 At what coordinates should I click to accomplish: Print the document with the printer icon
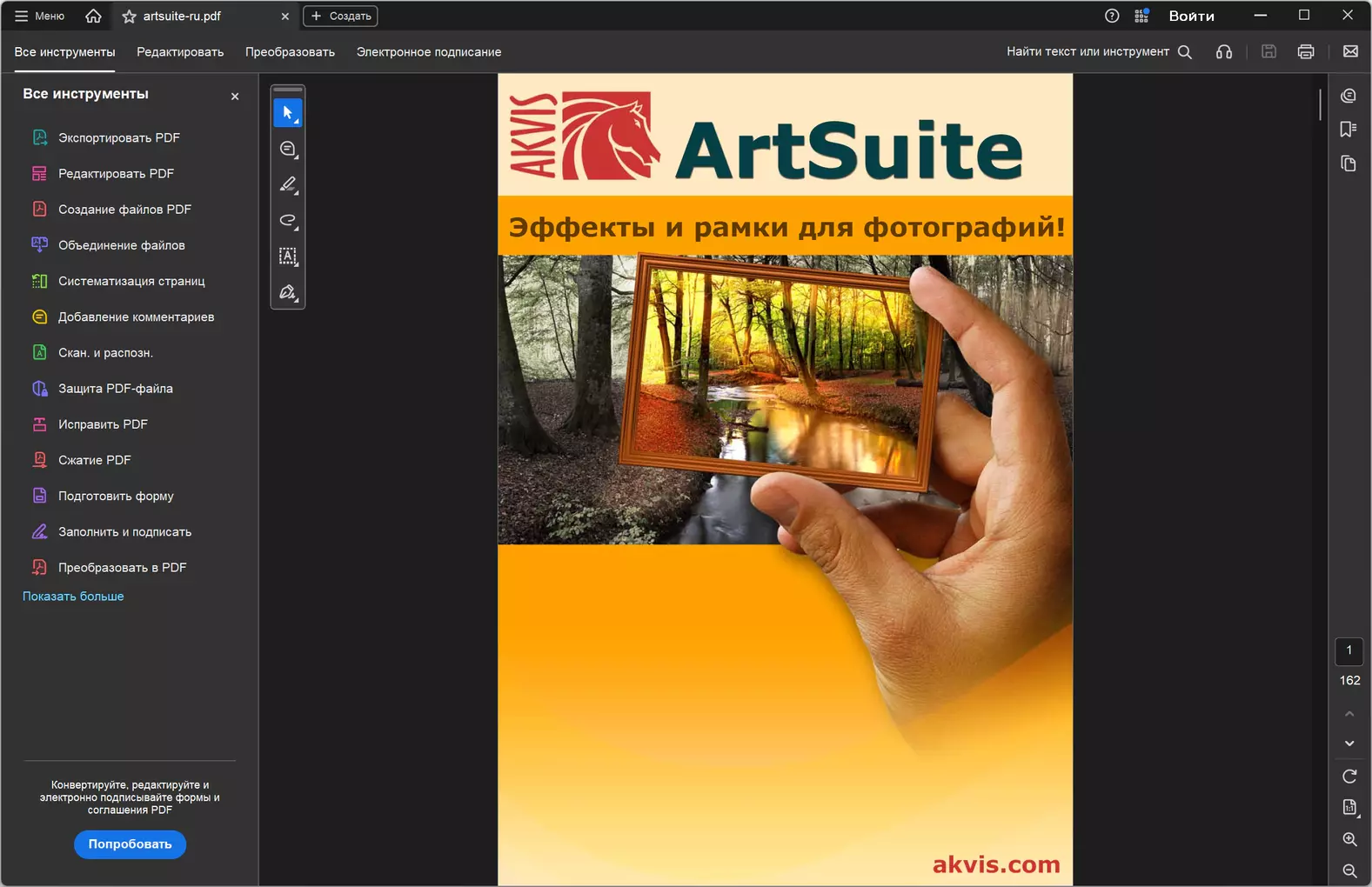click(x=1306, y=52)
